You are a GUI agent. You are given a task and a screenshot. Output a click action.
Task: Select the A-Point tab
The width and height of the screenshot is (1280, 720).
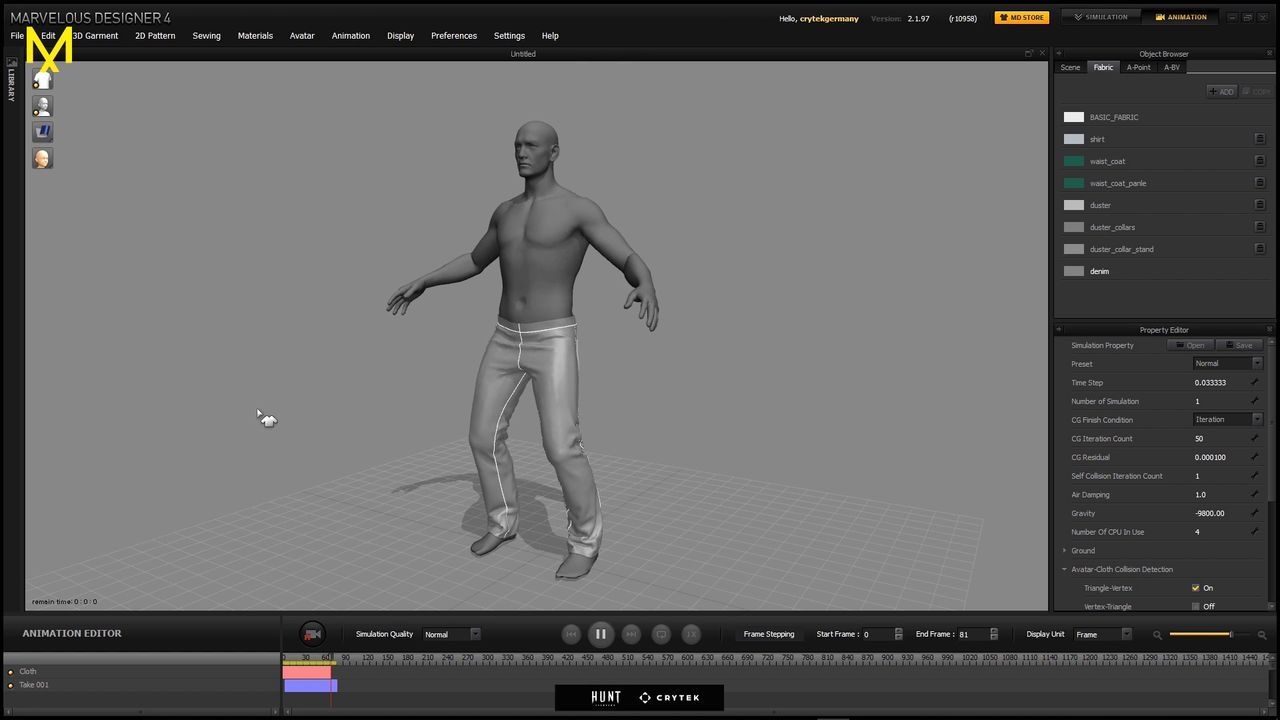tap(1138, 67)
